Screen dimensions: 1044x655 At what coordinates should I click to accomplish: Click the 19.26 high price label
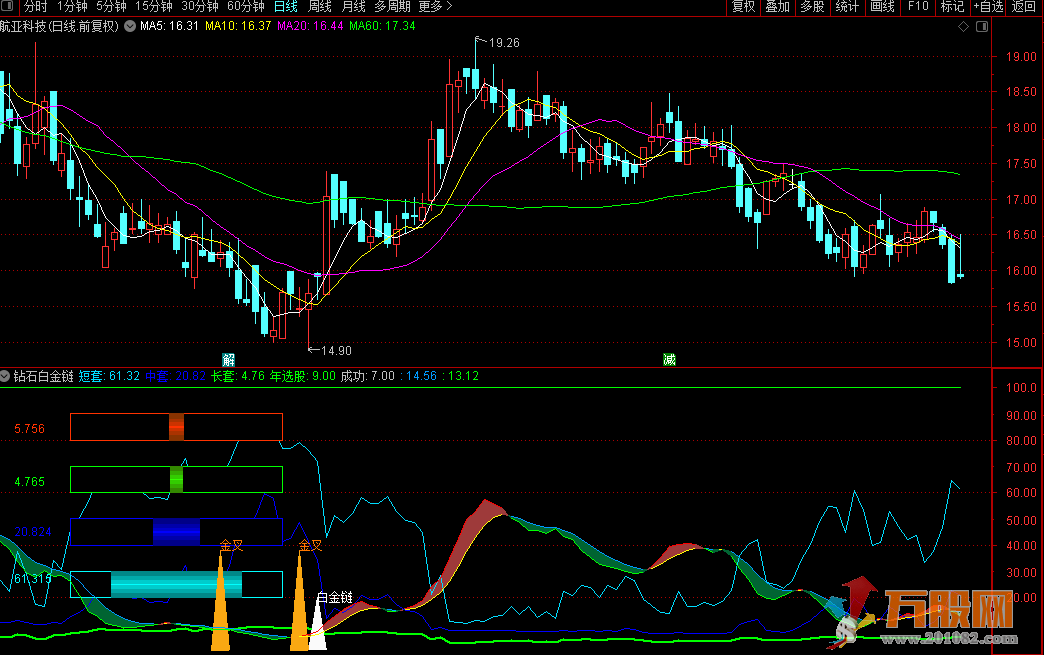click(x=504, y=43)
